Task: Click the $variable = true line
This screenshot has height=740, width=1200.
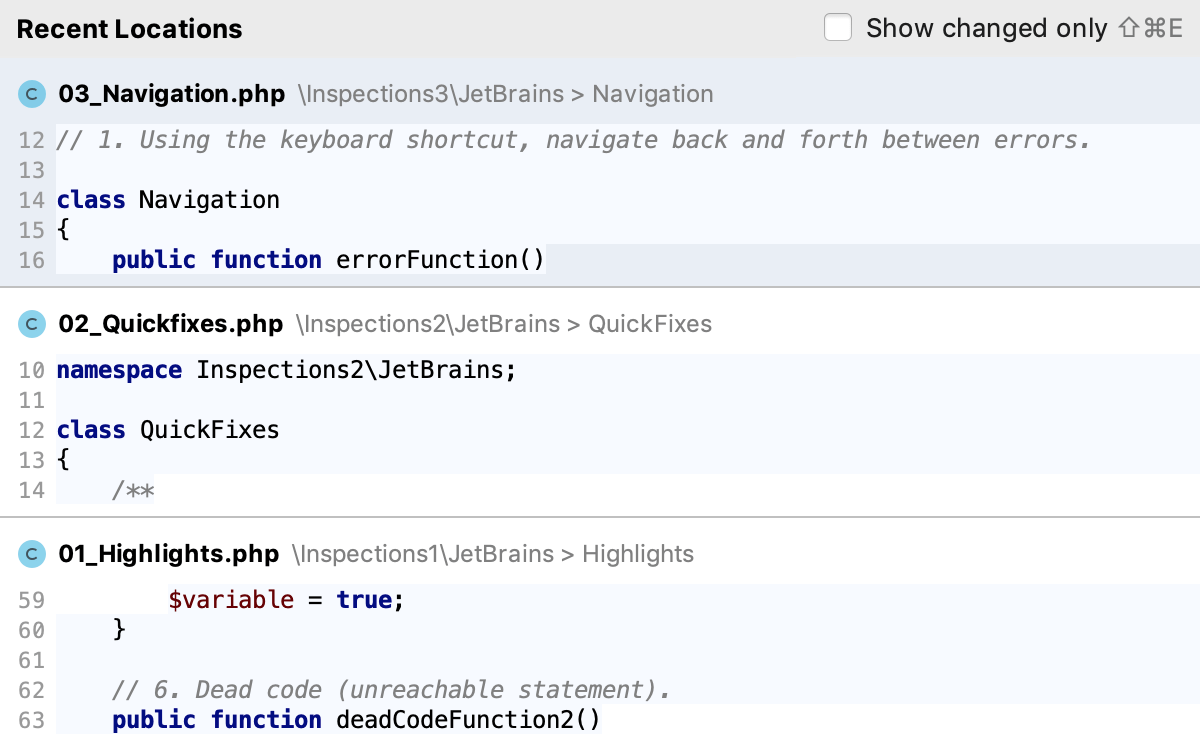Action: [286, 600]
